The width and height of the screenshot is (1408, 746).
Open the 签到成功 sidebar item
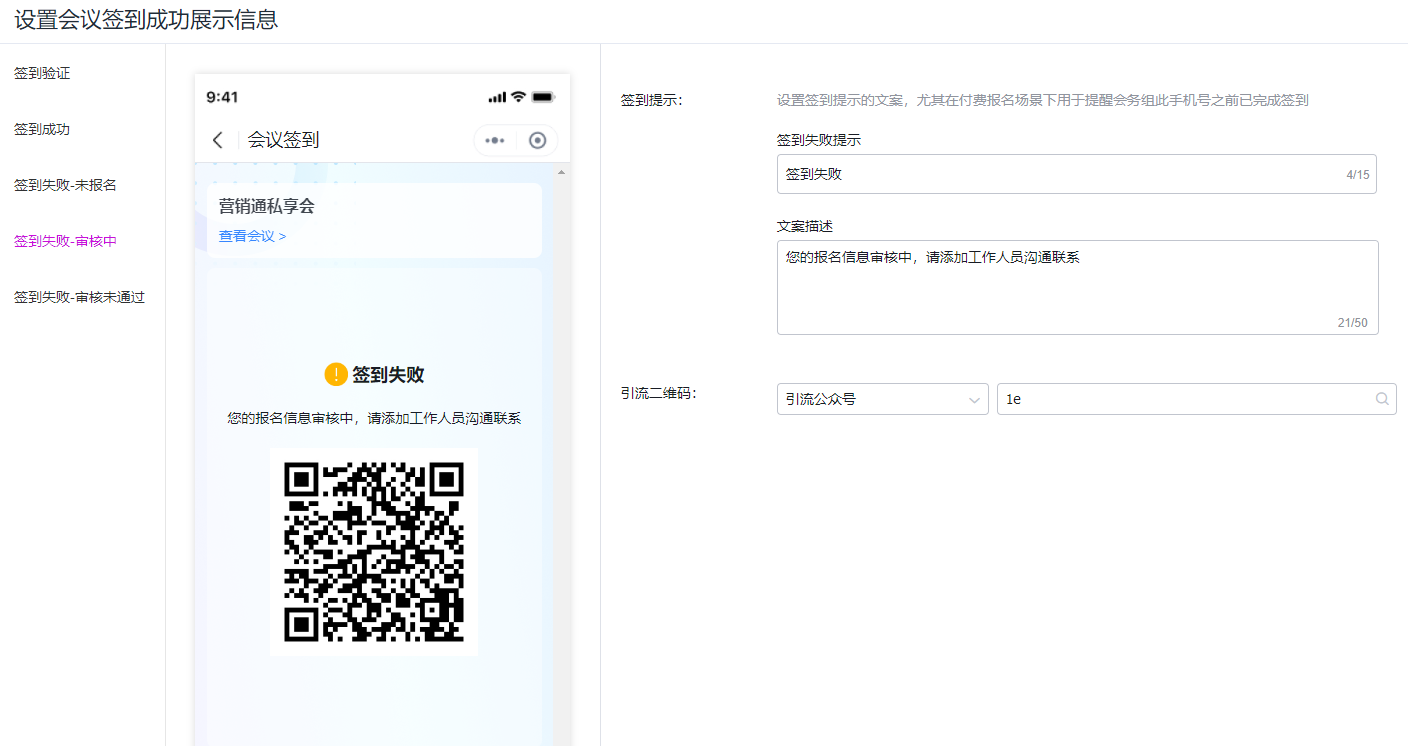[42, 129]
